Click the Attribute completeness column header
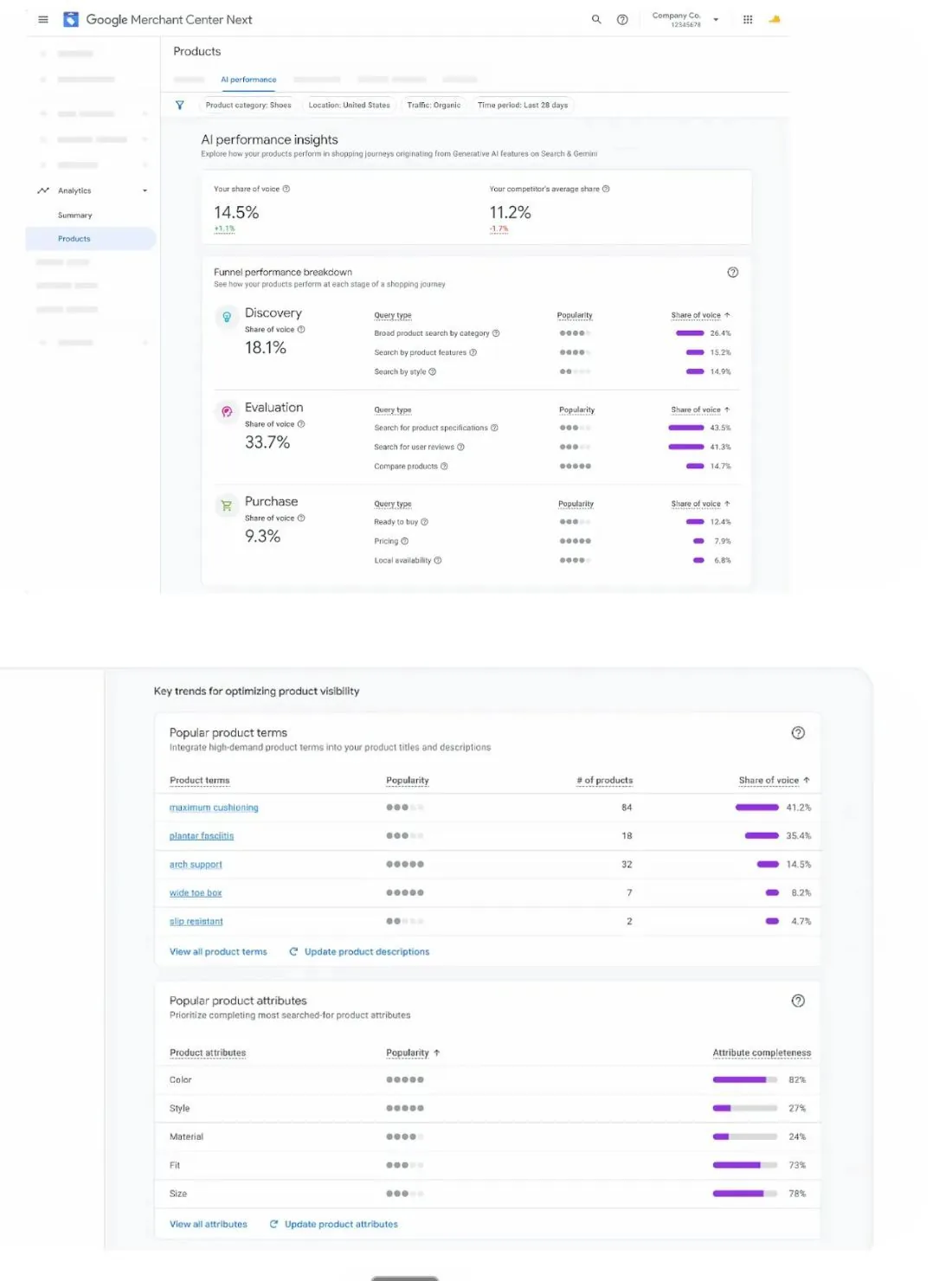The height and width of the screenshot is (1281, 952). point(762,1052)
